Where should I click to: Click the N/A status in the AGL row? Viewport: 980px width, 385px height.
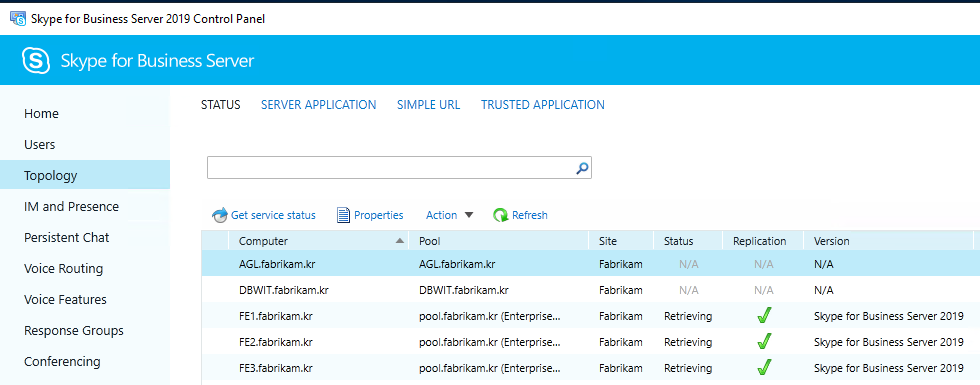pyautogui.click(x=689, y=264)
